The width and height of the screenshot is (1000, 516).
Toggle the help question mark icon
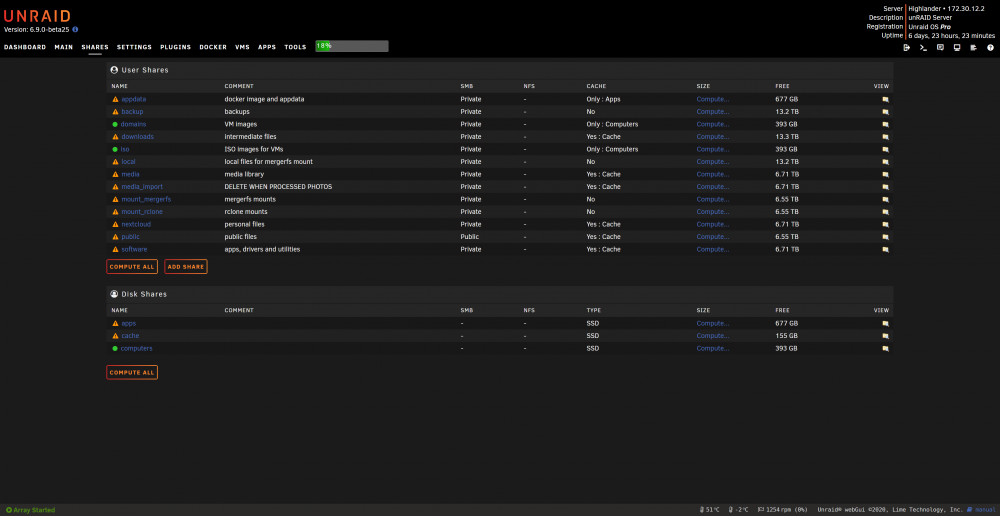[x=990, y=47]
